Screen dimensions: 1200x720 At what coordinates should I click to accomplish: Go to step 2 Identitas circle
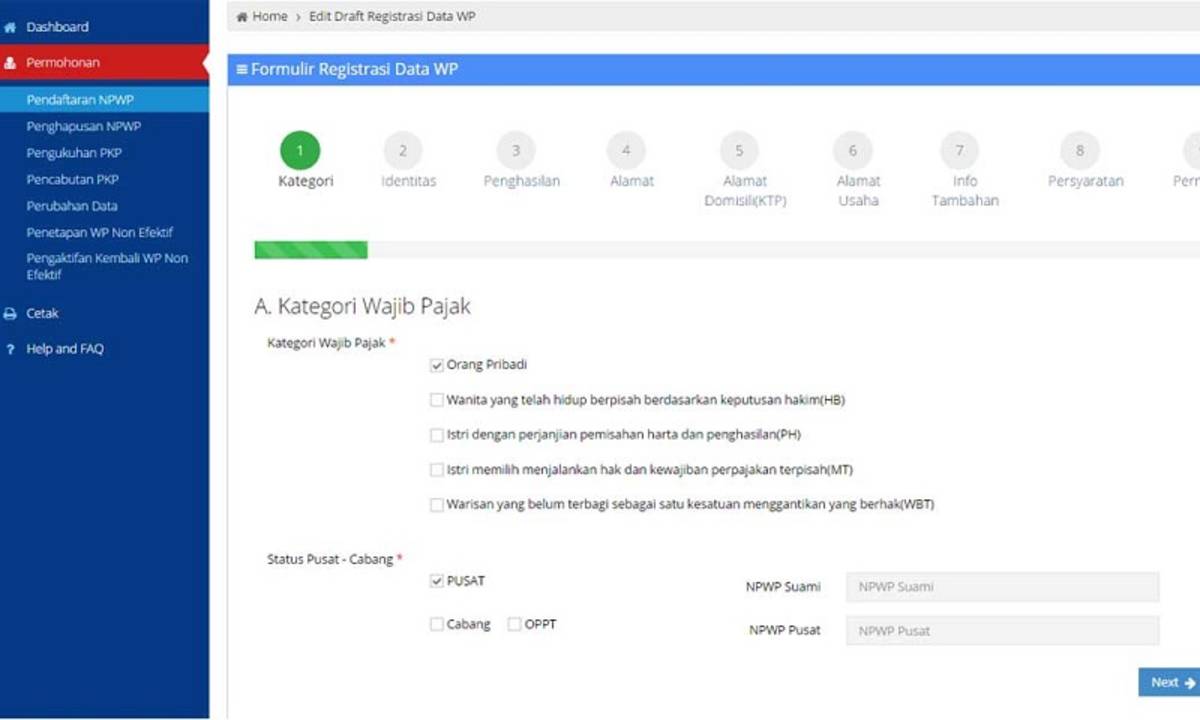tap(403, 151)
